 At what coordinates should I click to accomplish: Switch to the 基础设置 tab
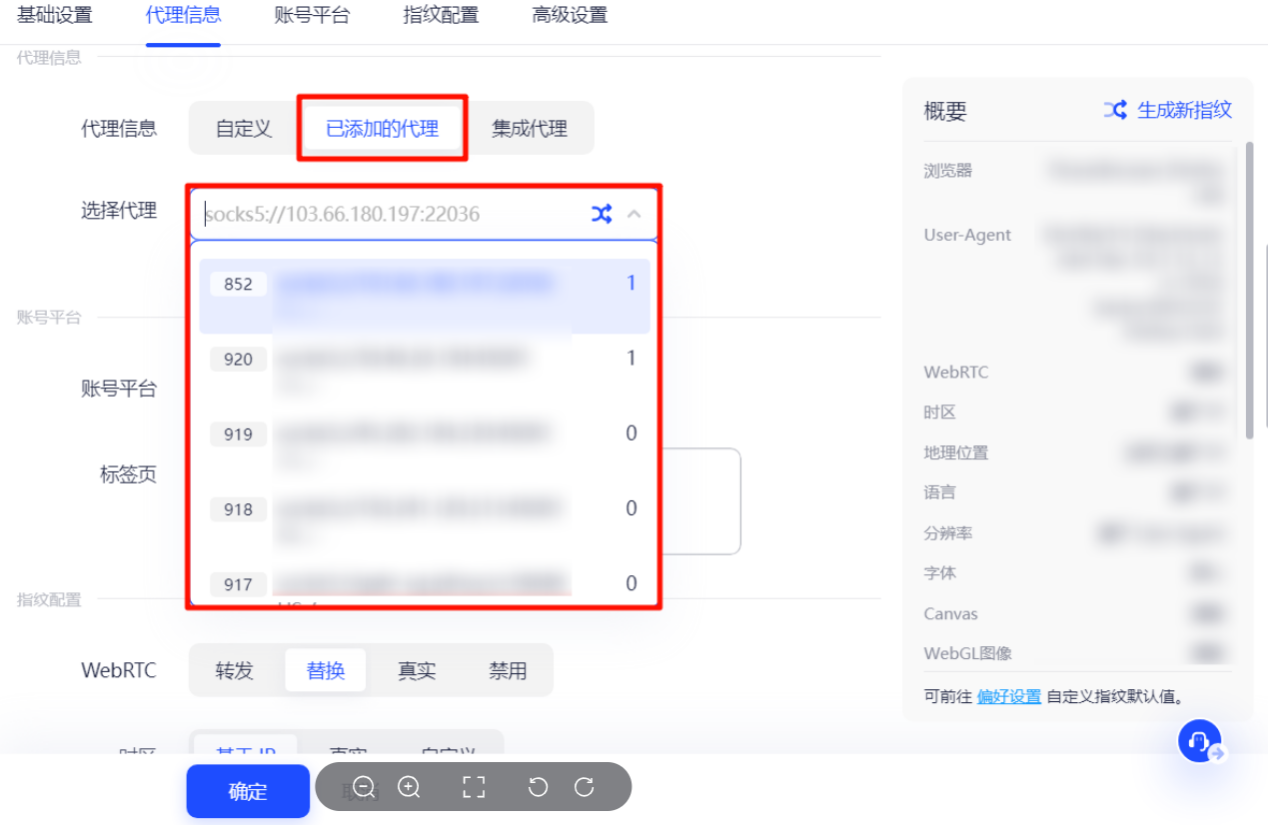[x=54, y=15]
